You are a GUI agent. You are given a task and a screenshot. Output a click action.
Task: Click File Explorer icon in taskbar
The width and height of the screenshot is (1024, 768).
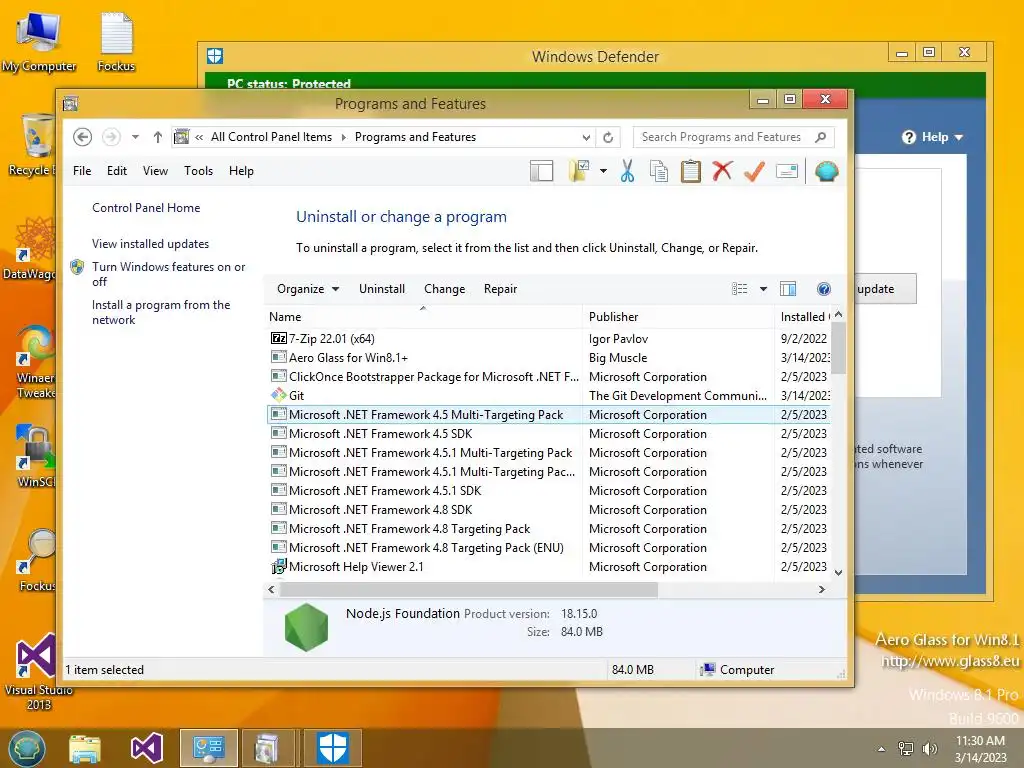85,748
